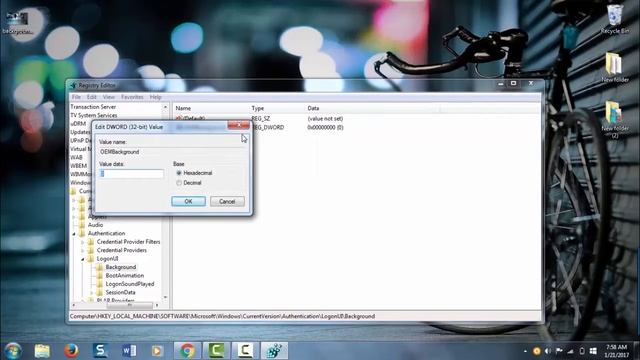Image resolution: width=640 pixels, height=360 pixels.
Task: Open the View menu in Registry Editor
Action: [x=109, y=97]
